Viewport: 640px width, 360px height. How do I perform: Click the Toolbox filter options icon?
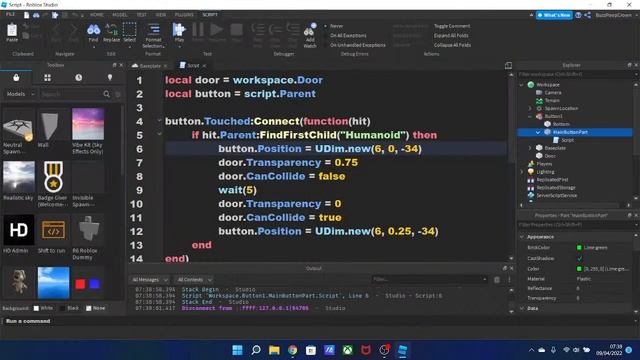pos(118,94)
